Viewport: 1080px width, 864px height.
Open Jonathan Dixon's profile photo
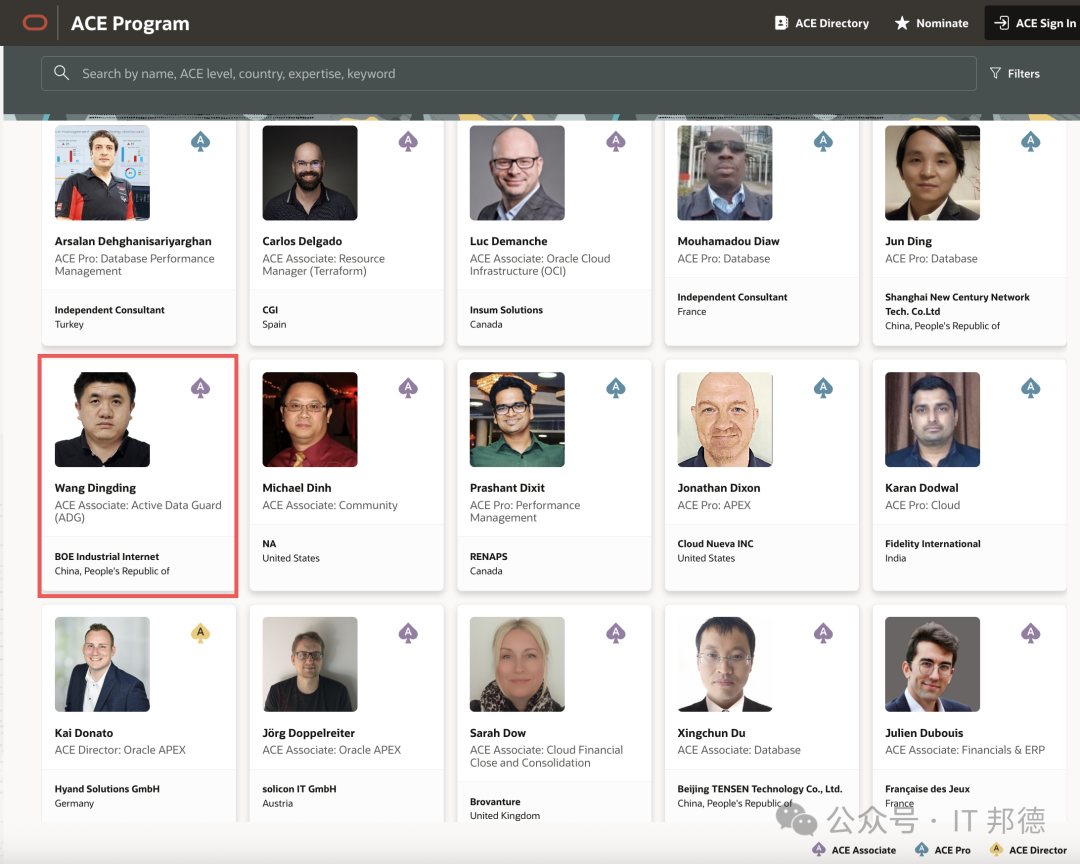pos(725,420)
